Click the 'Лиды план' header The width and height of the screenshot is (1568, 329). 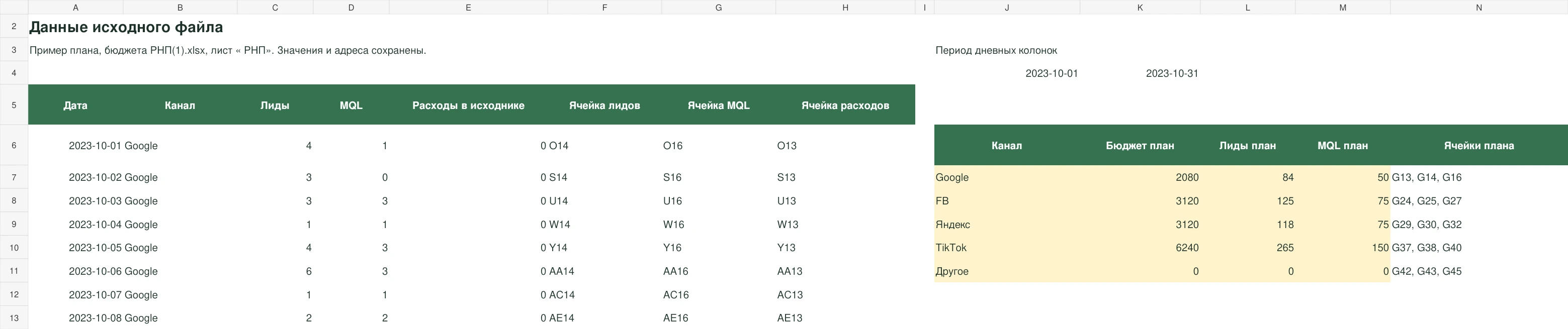(1247, 145)
